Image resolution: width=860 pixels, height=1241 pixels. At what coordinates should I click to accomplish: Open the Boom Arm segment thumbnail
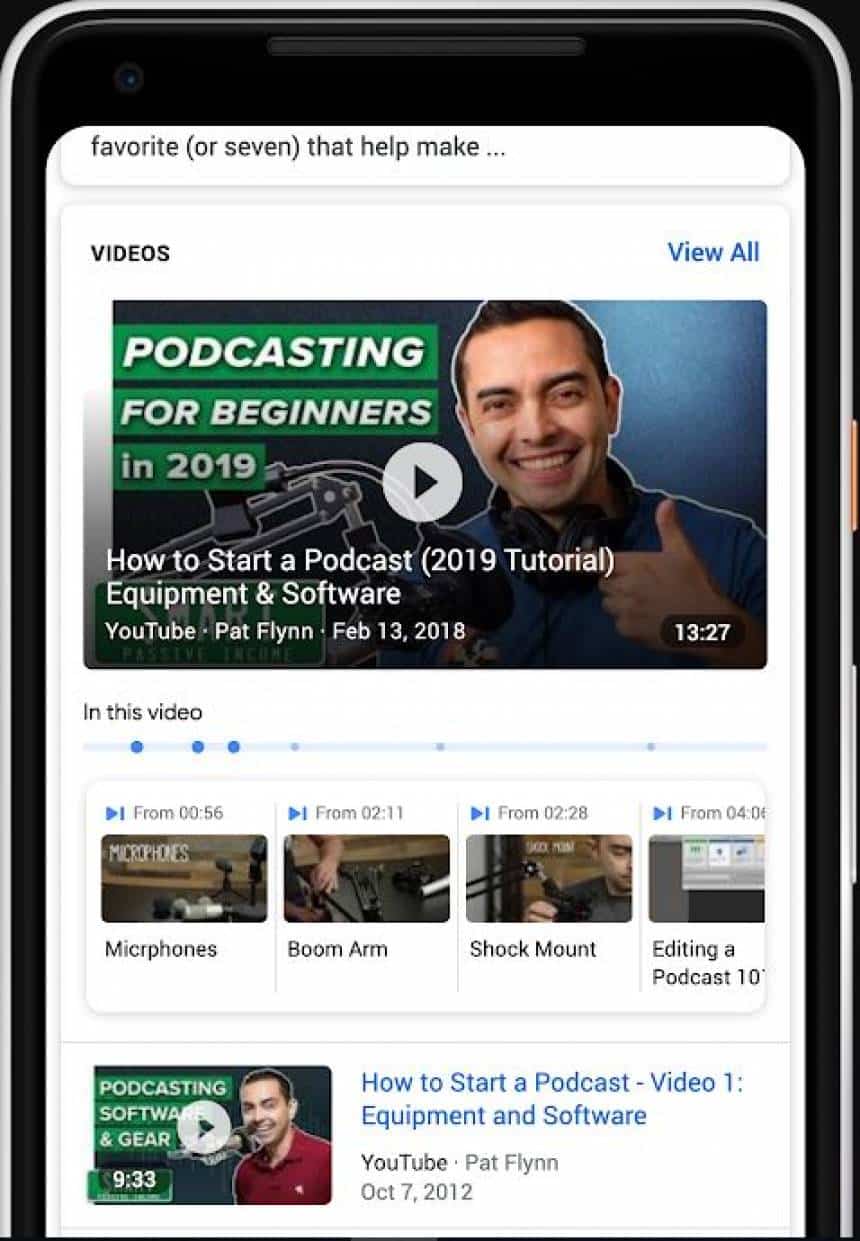point(366,878)
